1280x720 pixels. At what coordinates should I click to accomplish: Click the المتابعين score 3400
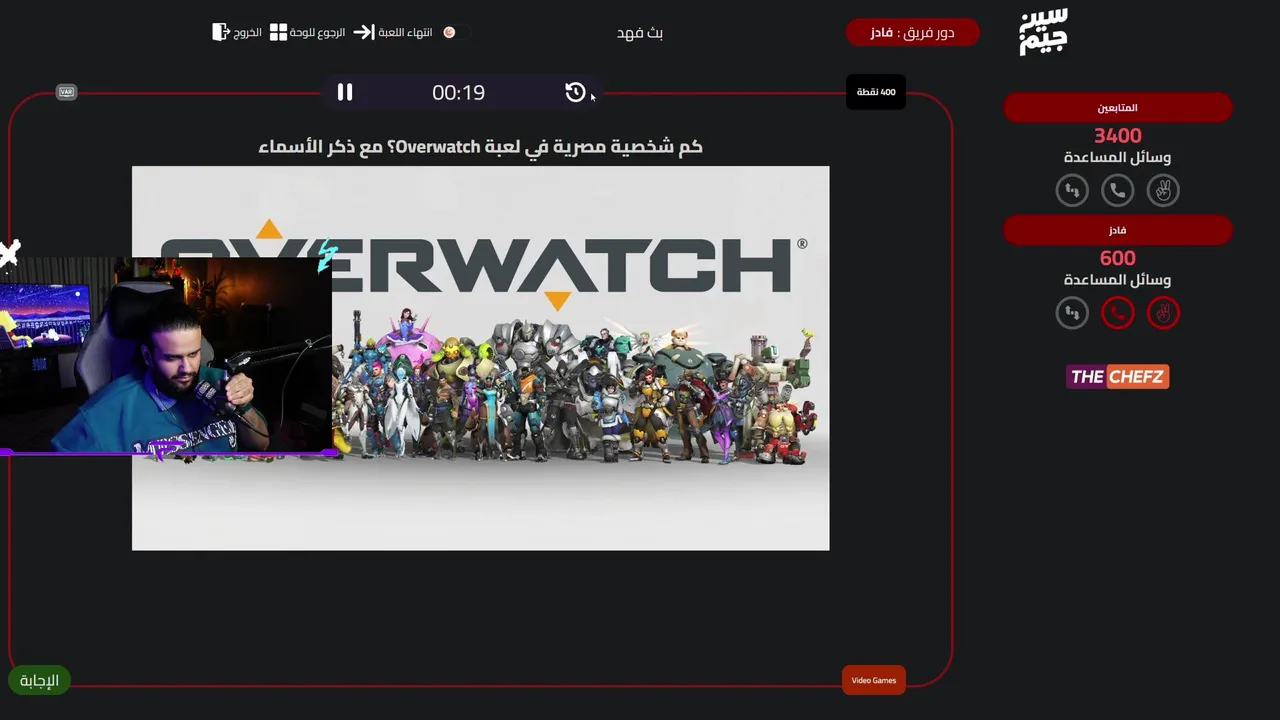1118,135
